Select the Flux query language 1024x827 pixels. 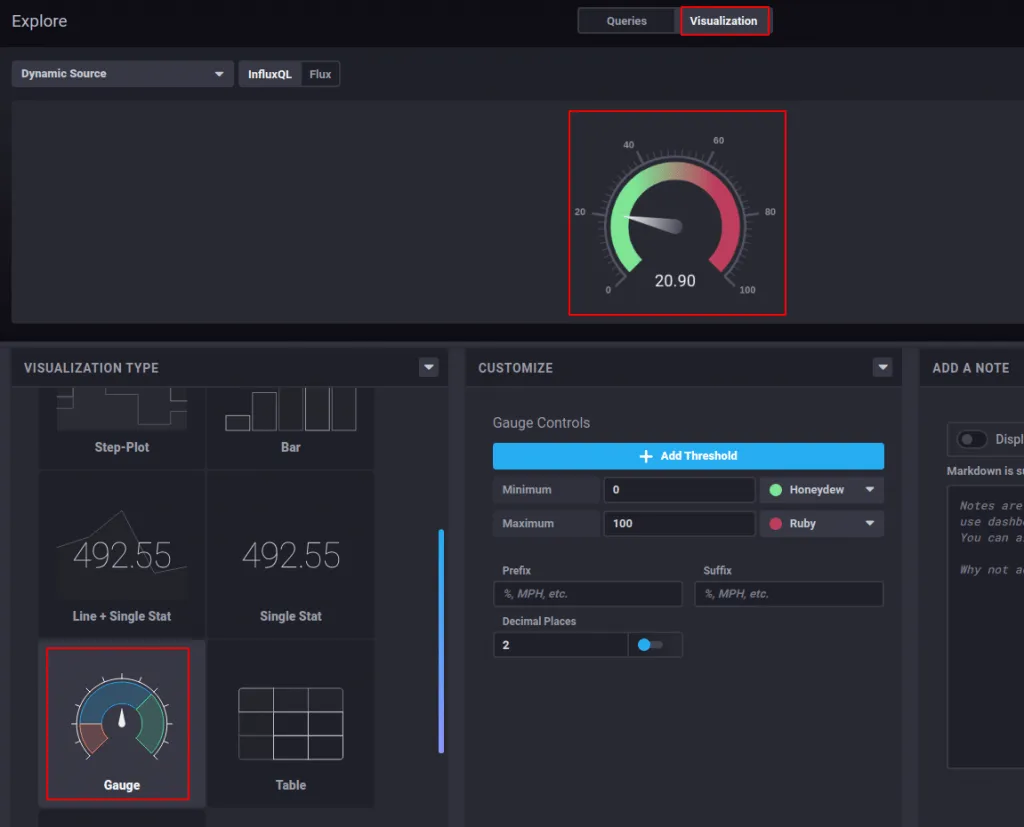(320, 74)
